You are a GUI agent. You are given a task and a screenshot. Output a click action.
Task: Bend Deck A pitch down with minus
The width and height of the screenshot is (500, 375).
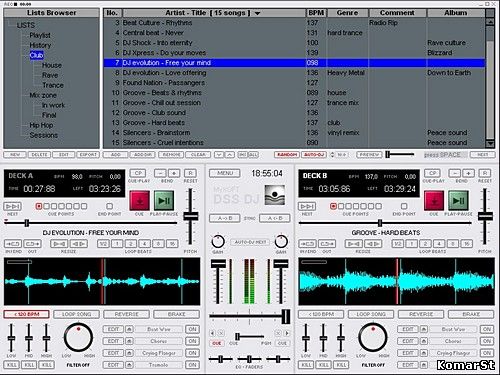160,173
